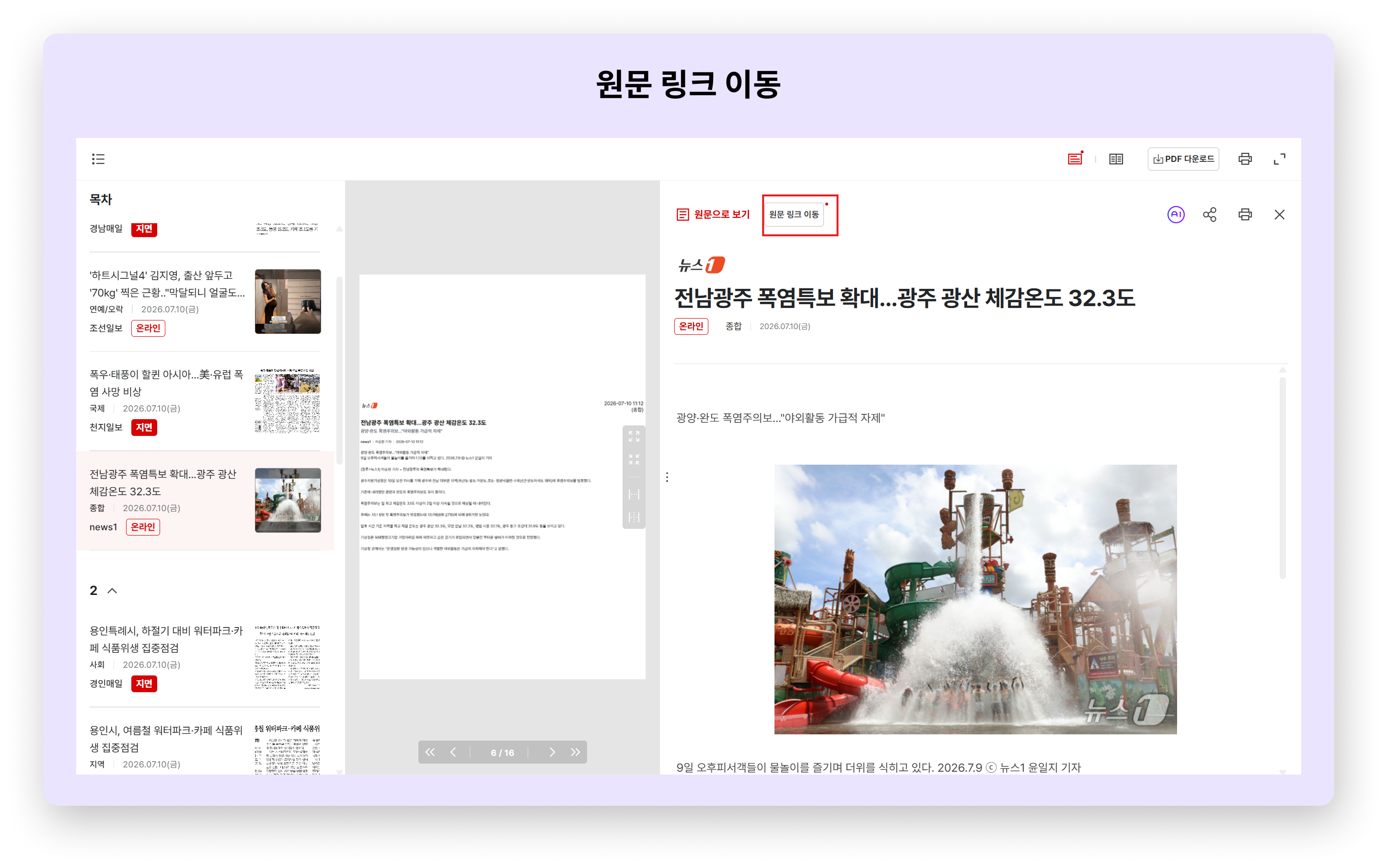Click the article body vertical scrollbar
Screen dimensions: 1387x868
[1283, 477]
